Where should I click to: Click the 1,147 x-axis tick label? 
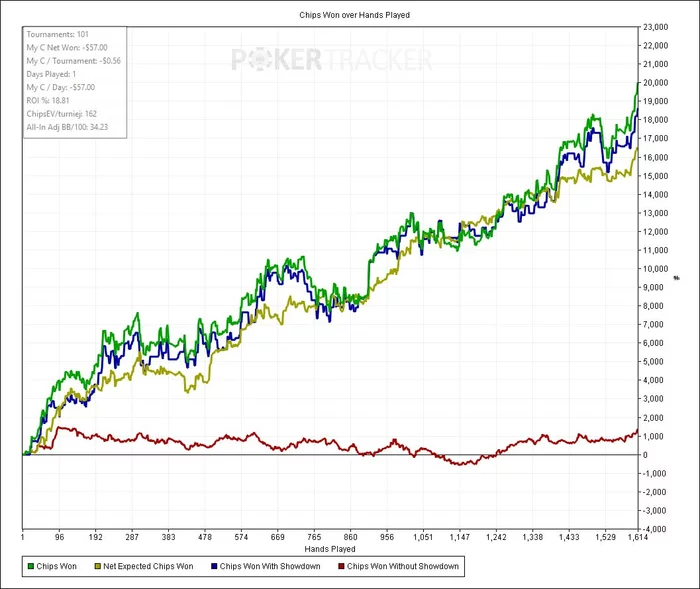[x=460, y=537]
